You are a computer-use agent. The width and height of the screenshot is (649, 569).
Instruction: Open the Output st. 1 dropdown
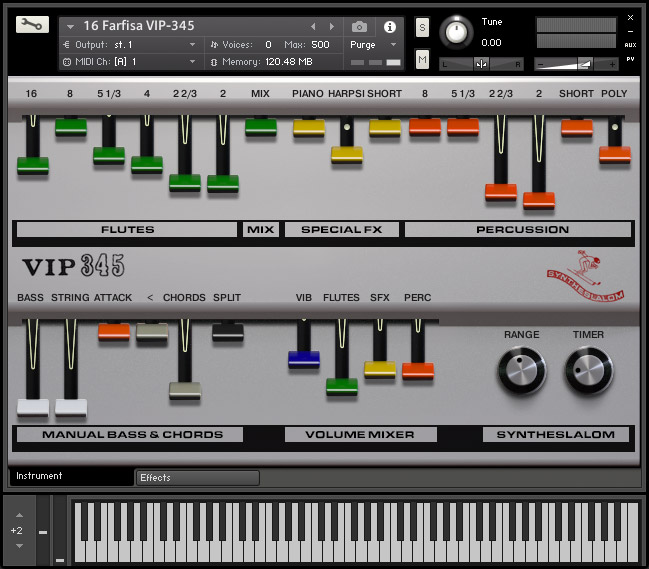[192, 44]
